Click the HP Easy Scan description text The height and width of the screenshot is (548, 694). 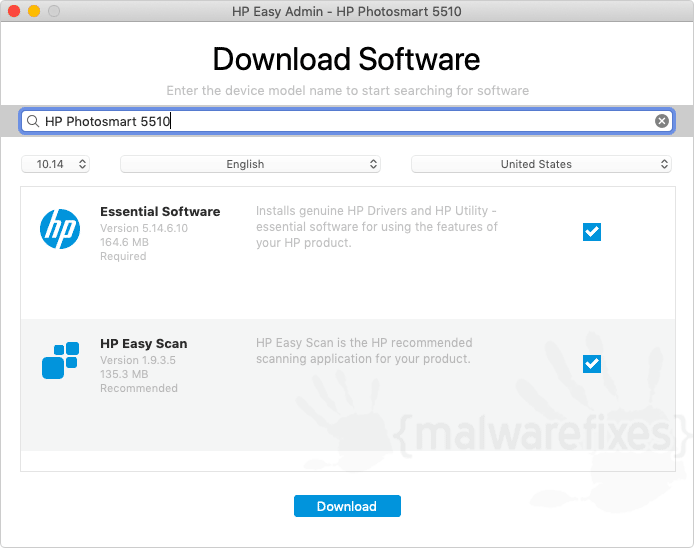coord(364,351)
